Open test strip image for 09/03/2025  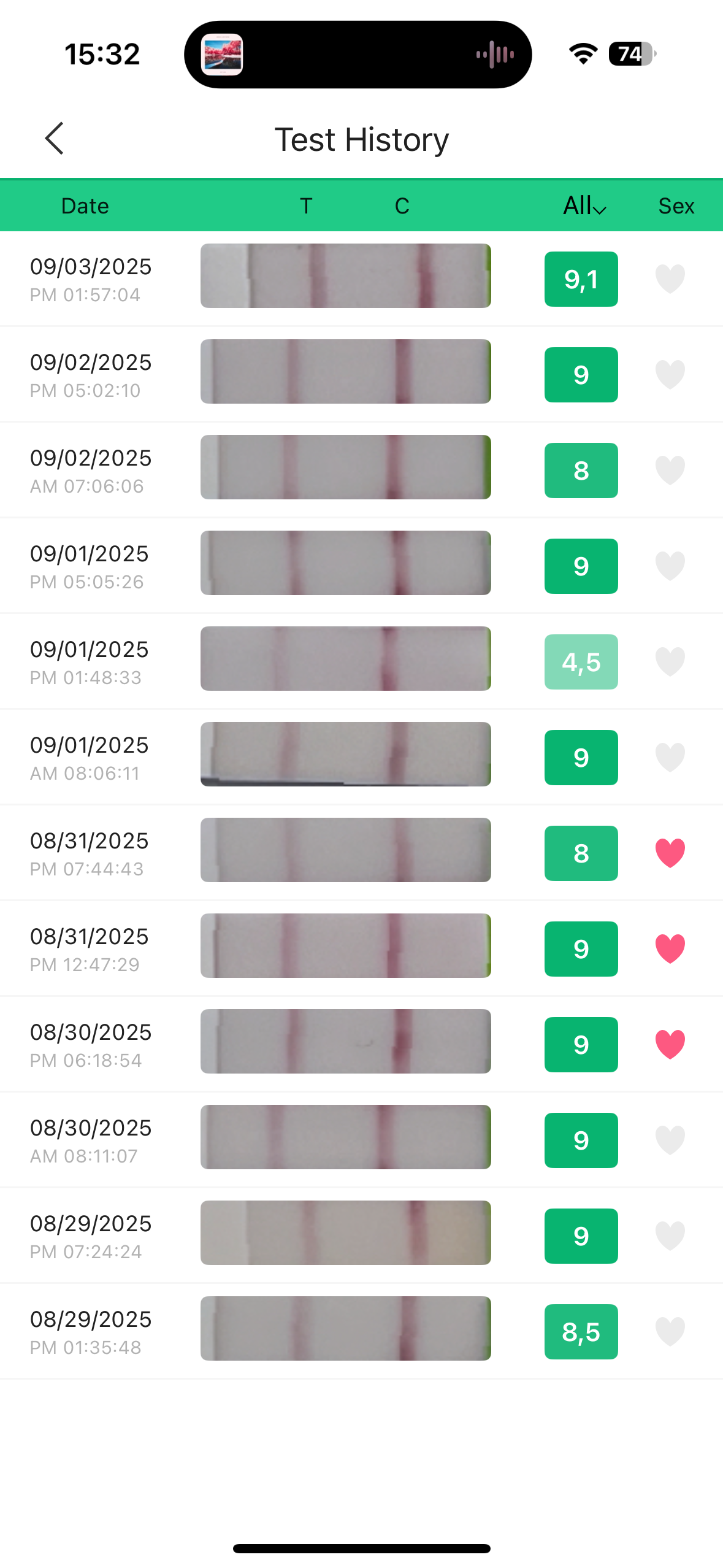(x=345, y=276)
